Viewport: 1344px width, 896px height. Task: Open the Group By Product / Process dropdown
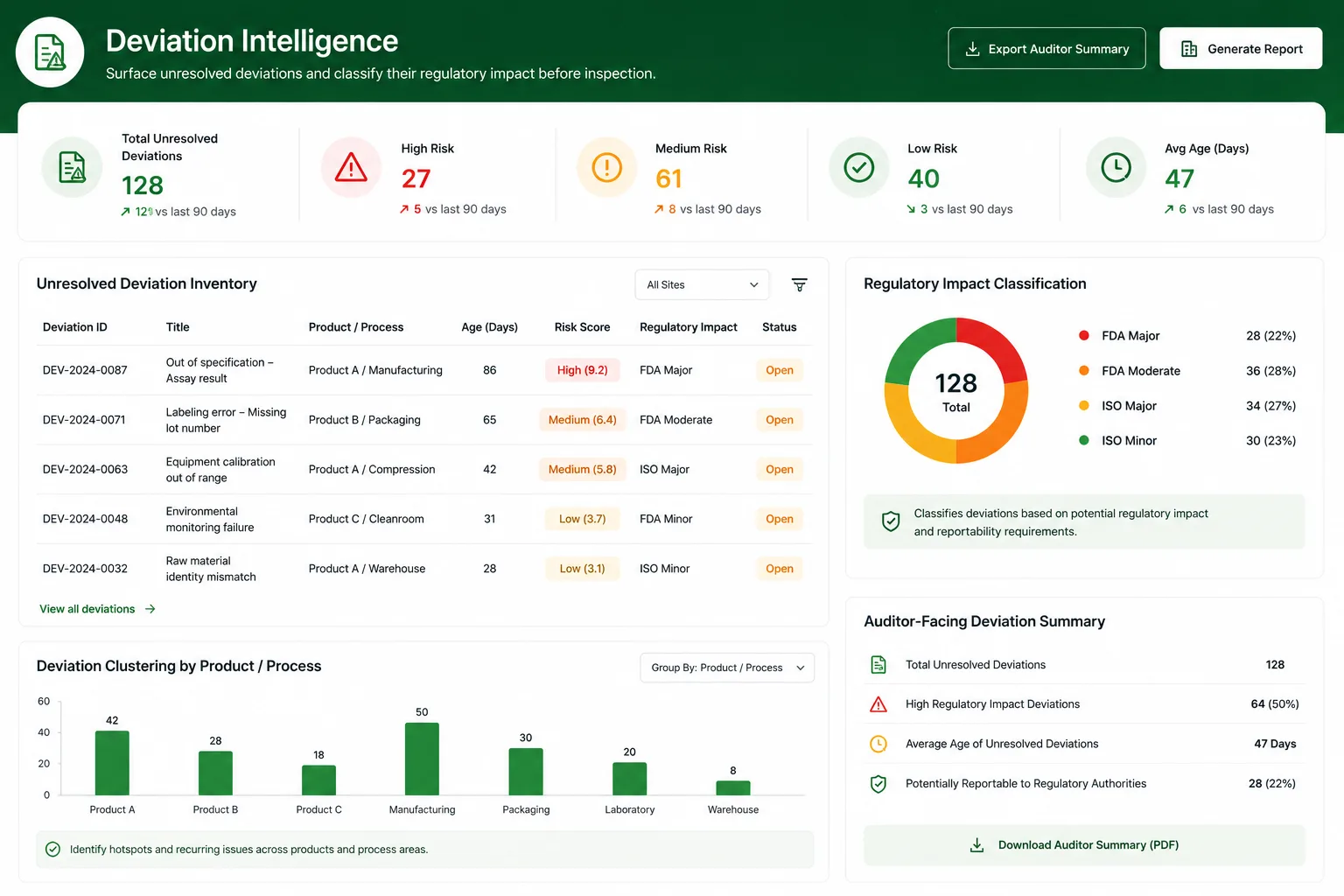coord(727,668)
